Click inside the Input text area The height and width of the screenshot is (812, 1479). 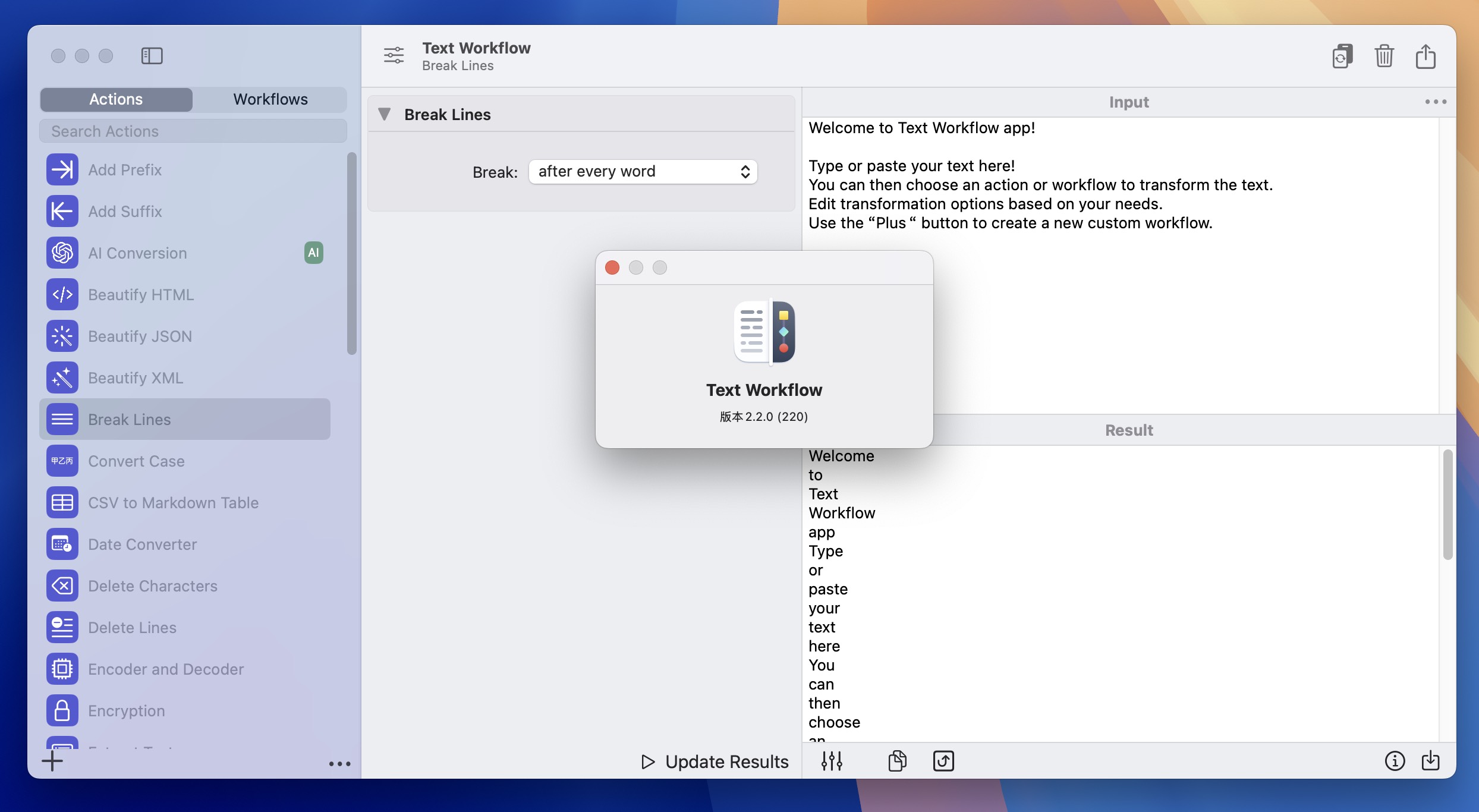[1120, 265]
